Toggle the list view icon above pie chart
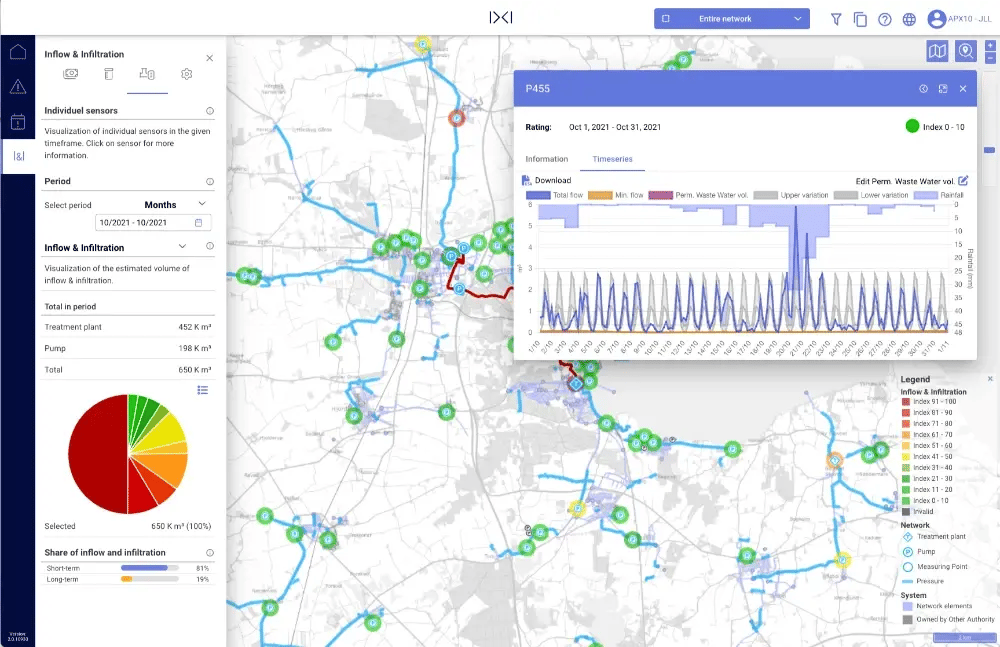1000x647 pixels. pos(203,390)
